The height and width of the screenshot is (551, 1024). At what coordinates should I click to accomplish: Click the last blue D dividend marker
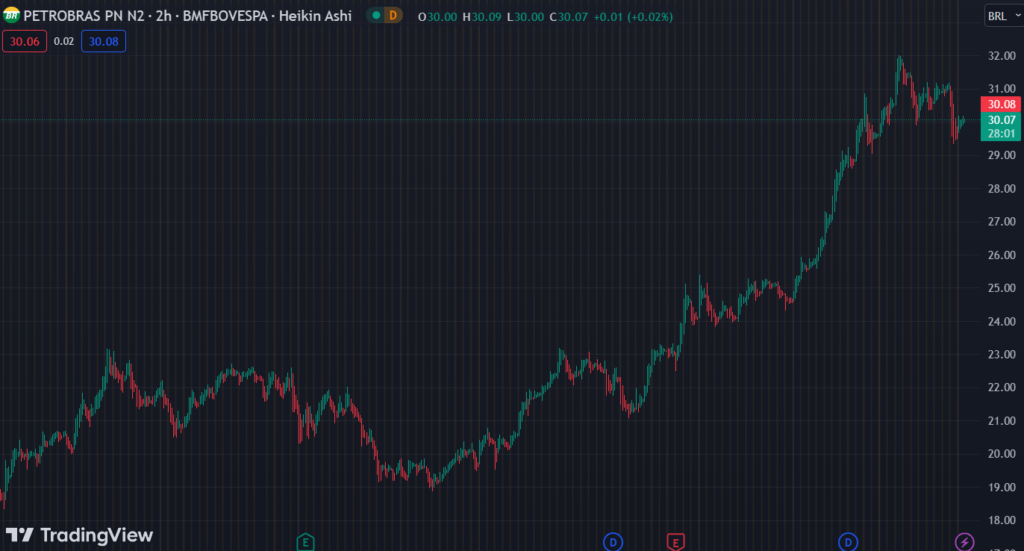pyautogui.click(x=848, y=542)
